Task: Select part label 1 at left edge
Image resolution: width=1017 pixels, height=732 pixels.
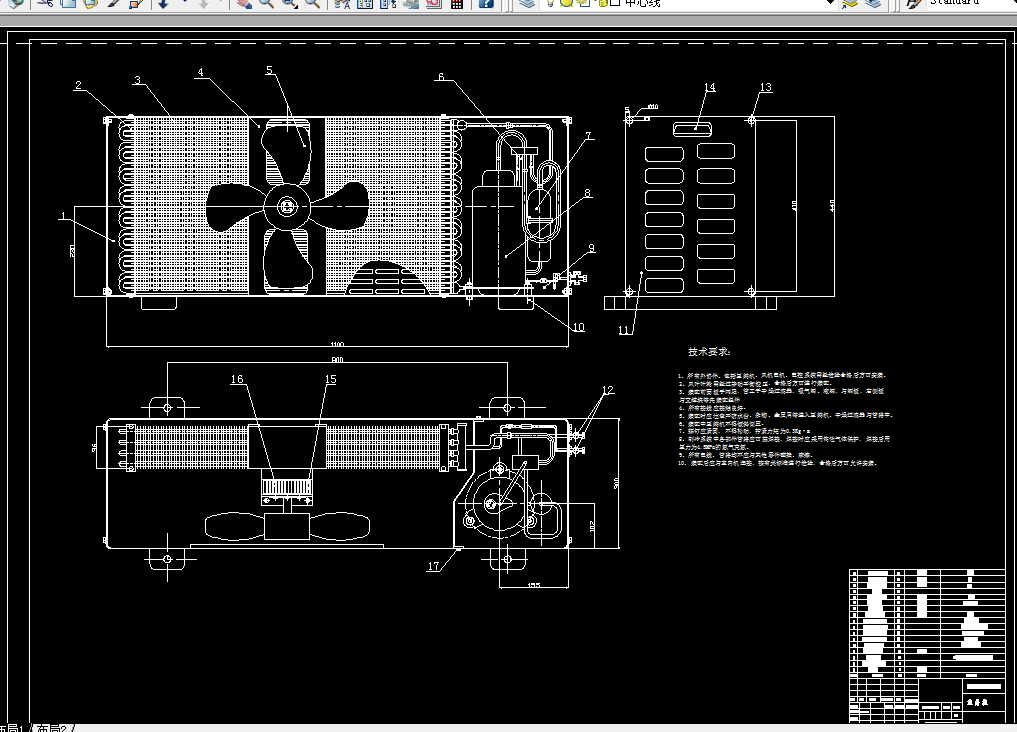Action: click(x=63, y=216)
